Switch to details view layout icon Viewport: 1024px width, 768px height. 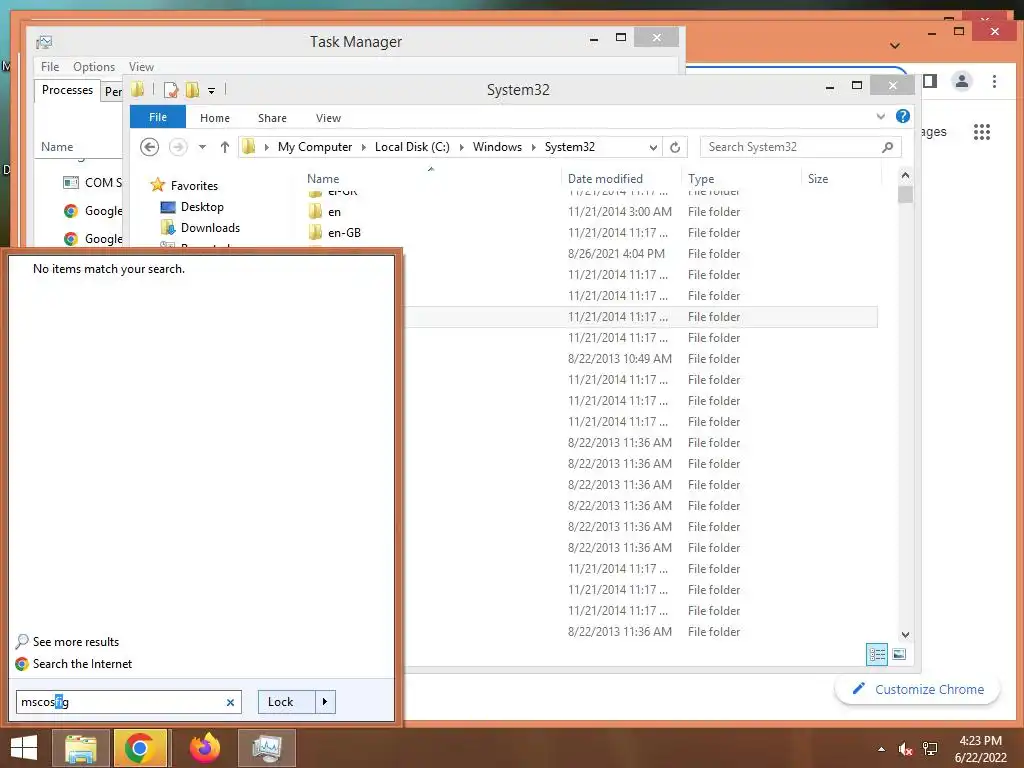(877, 654)
